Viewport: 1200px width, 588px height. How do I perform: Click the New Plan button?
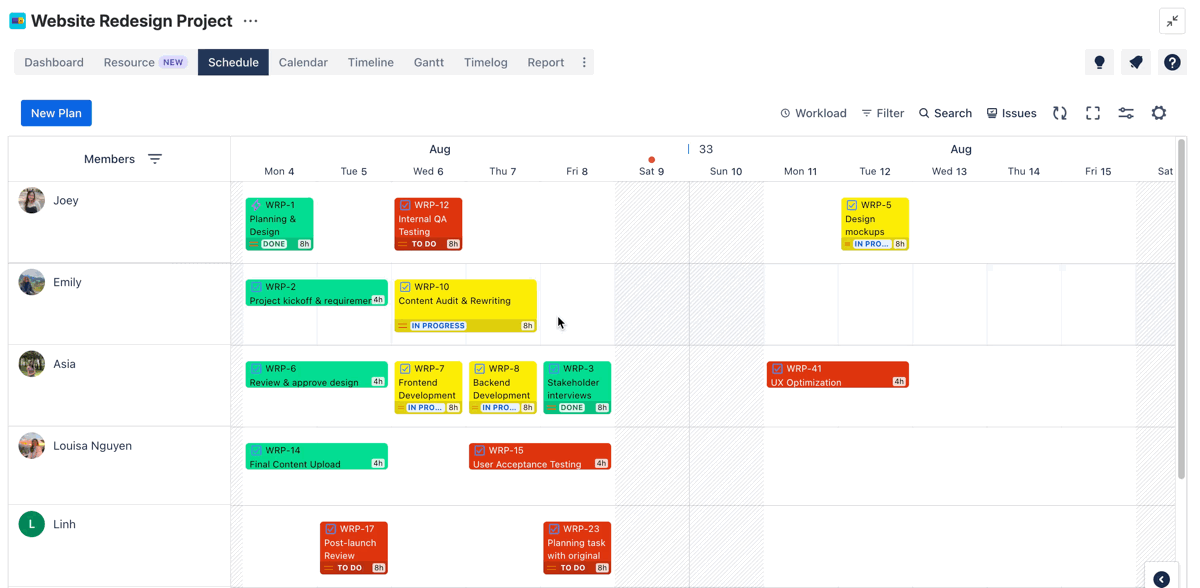[56, 113]
